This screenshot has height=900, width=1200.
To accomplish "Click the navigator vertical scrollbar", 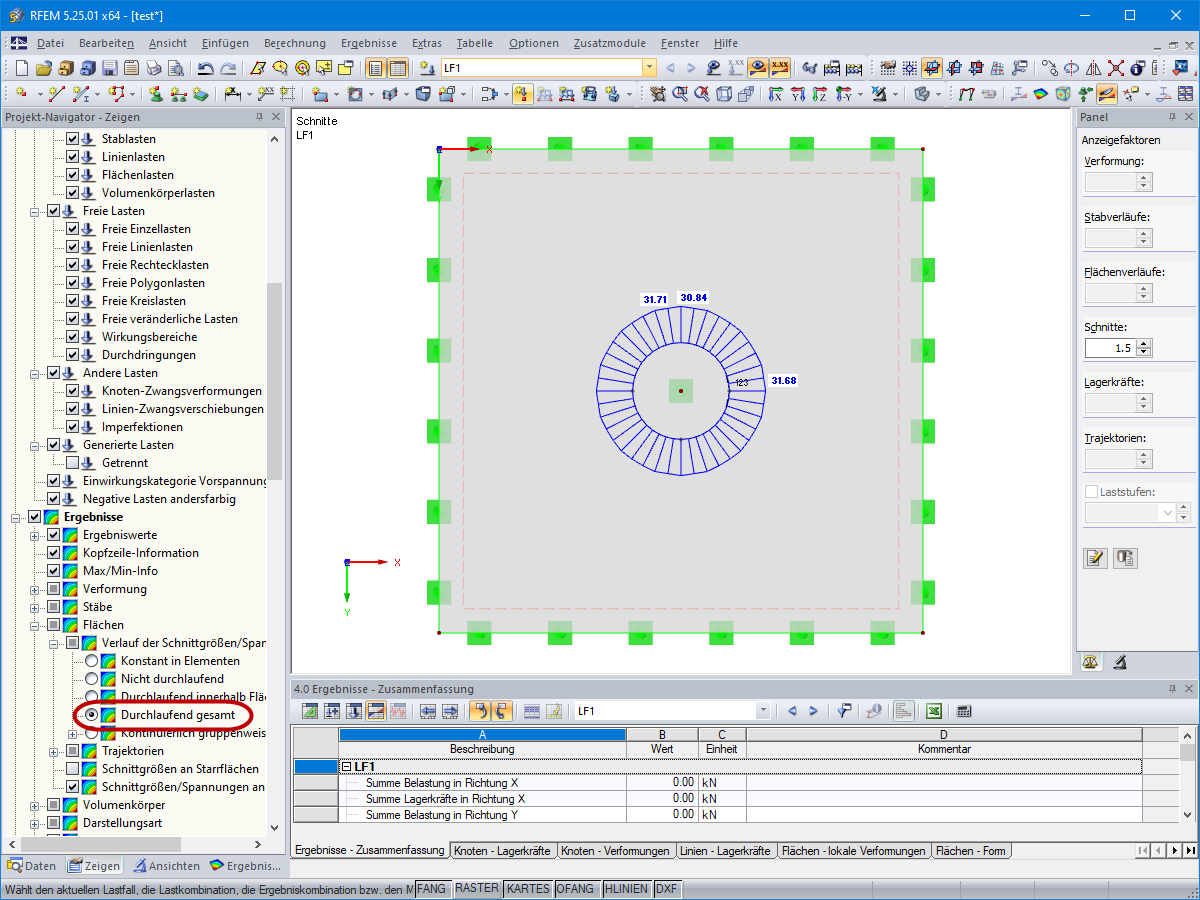I will 275,380.
